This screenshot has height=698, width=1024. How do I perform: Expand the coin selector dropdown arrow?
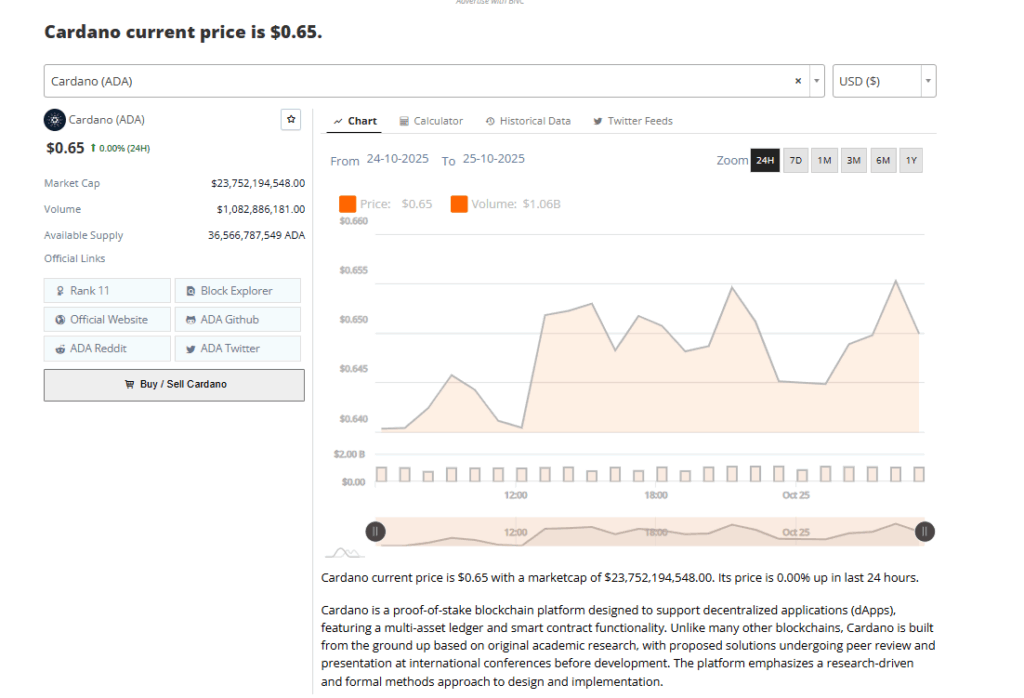817,81
